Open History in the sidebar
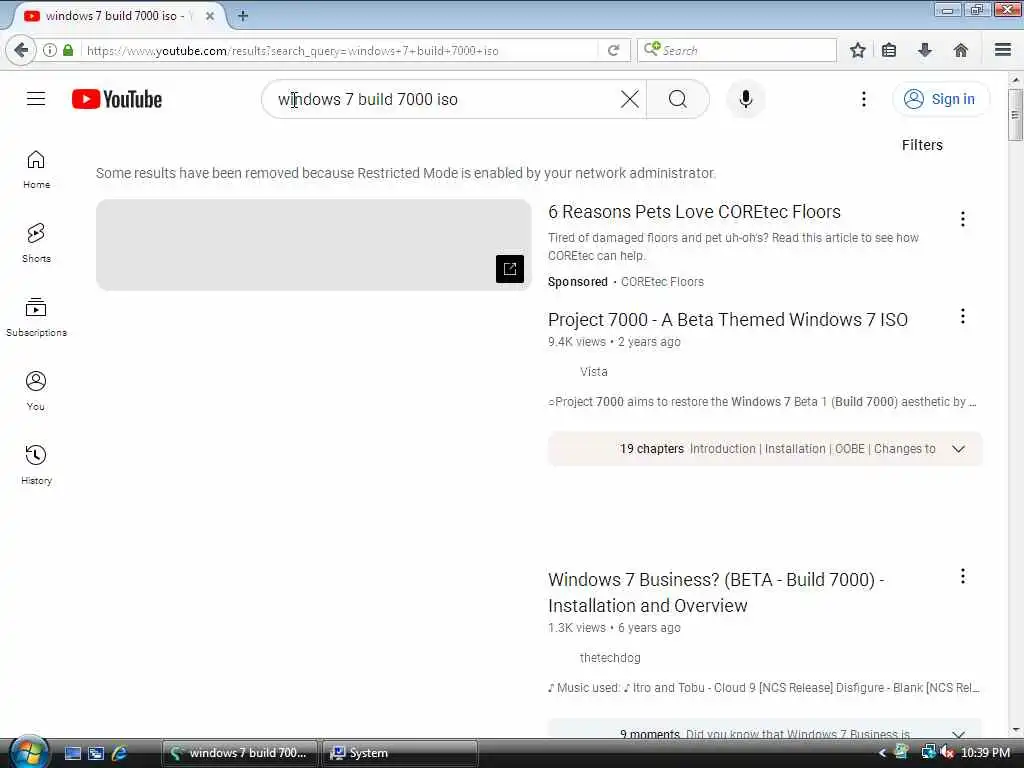 (x=36, y=465)
